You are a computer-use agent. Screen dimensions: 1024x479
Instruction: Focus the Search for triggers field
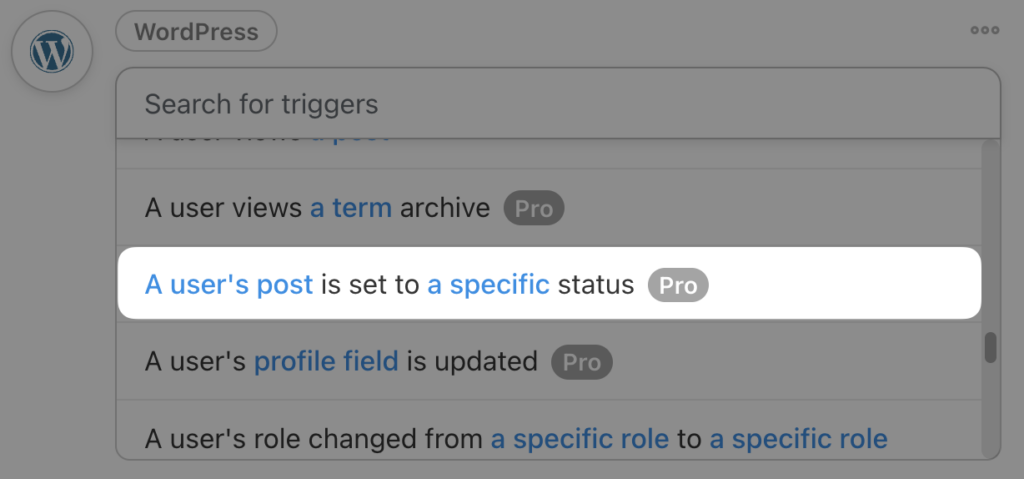[x=558, y=104]
